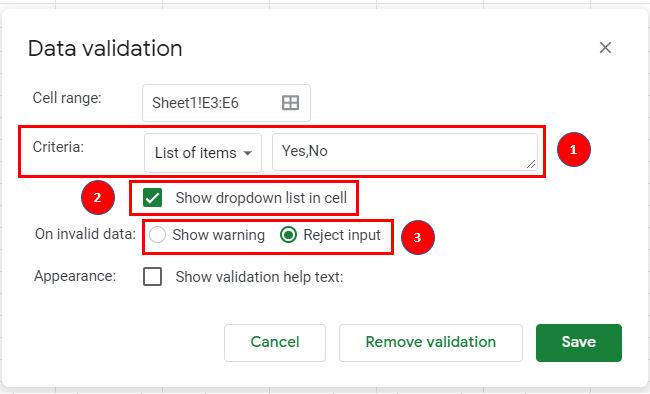Image resolution: width=650 pixels, height=394 pixels.
Task: Click the On invalid data: label
Action: pos(85,234)
